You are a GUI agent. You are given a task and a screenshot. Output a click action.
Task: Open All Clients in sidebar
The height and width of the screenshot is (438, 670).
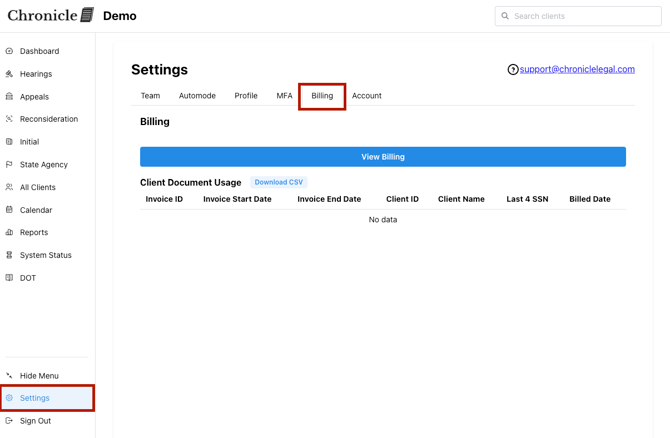[x=38, y=187]
